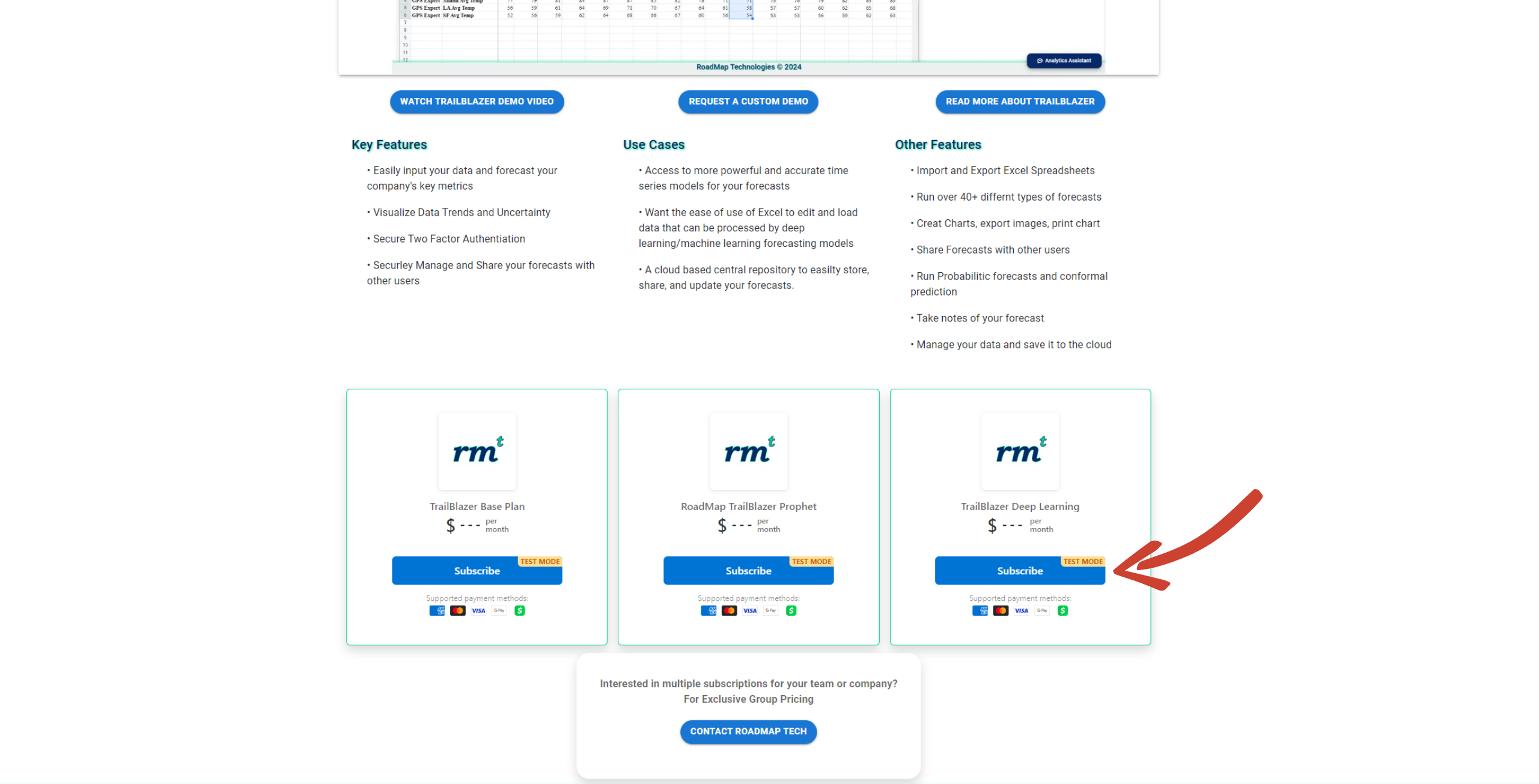Open Read More About TrailBlazer link
Screen dimensions: 1539x784
point(1019,101)
